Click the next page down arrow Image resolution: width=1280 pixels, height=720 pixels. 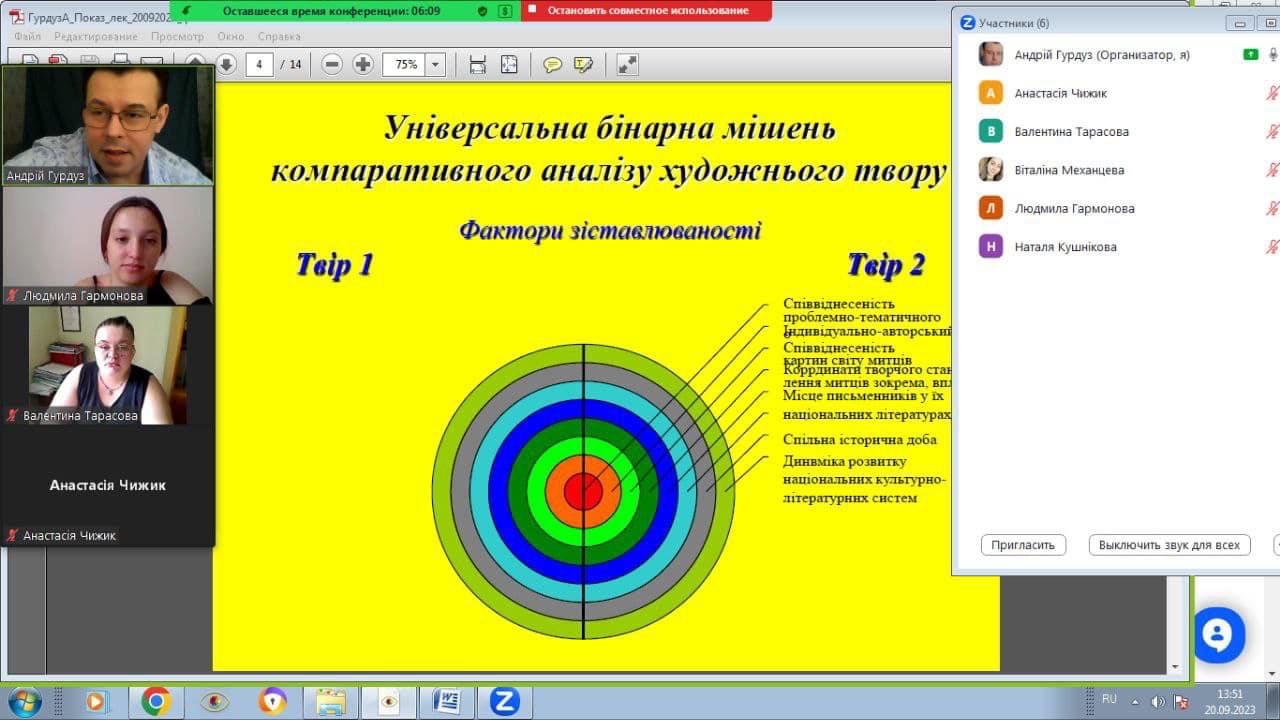click(227, 65)
